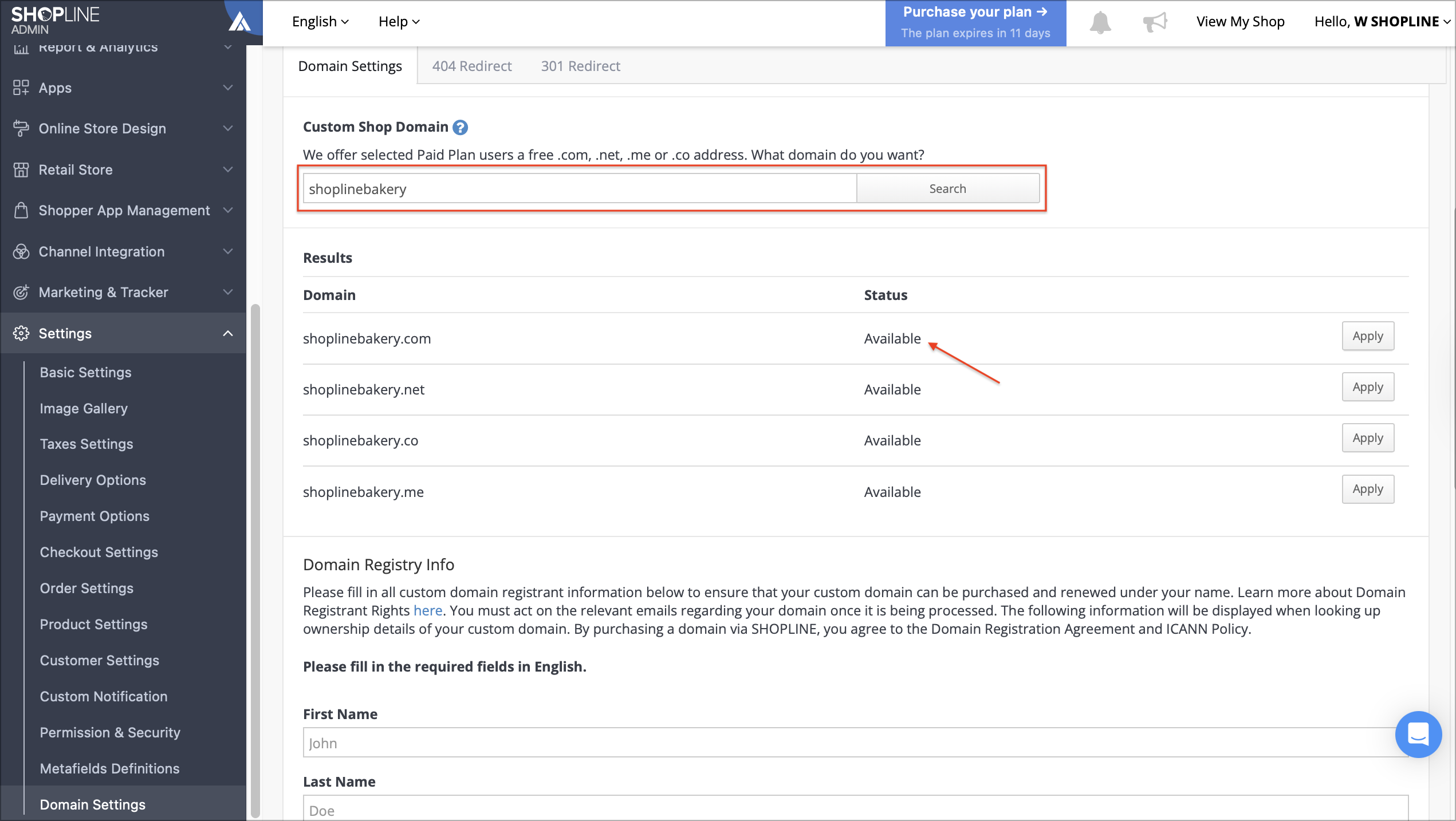Switch to the 301 Redirect tab
Viewport: 1456px width, 821px height.
[580, 66]
